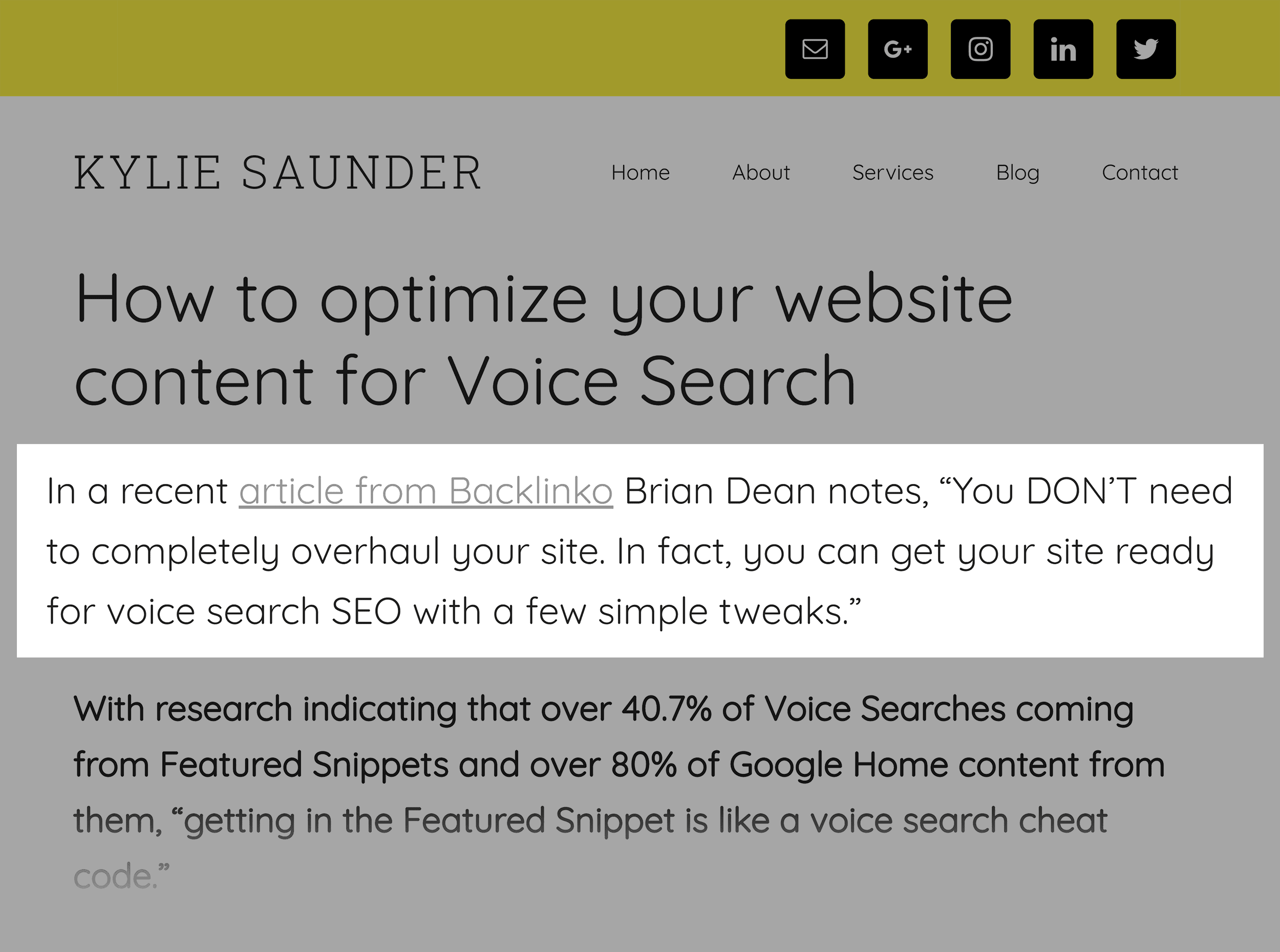Open LinkedIn profile icon
The width and height of the screenshot is (1280, 952).
(1063, 48)
